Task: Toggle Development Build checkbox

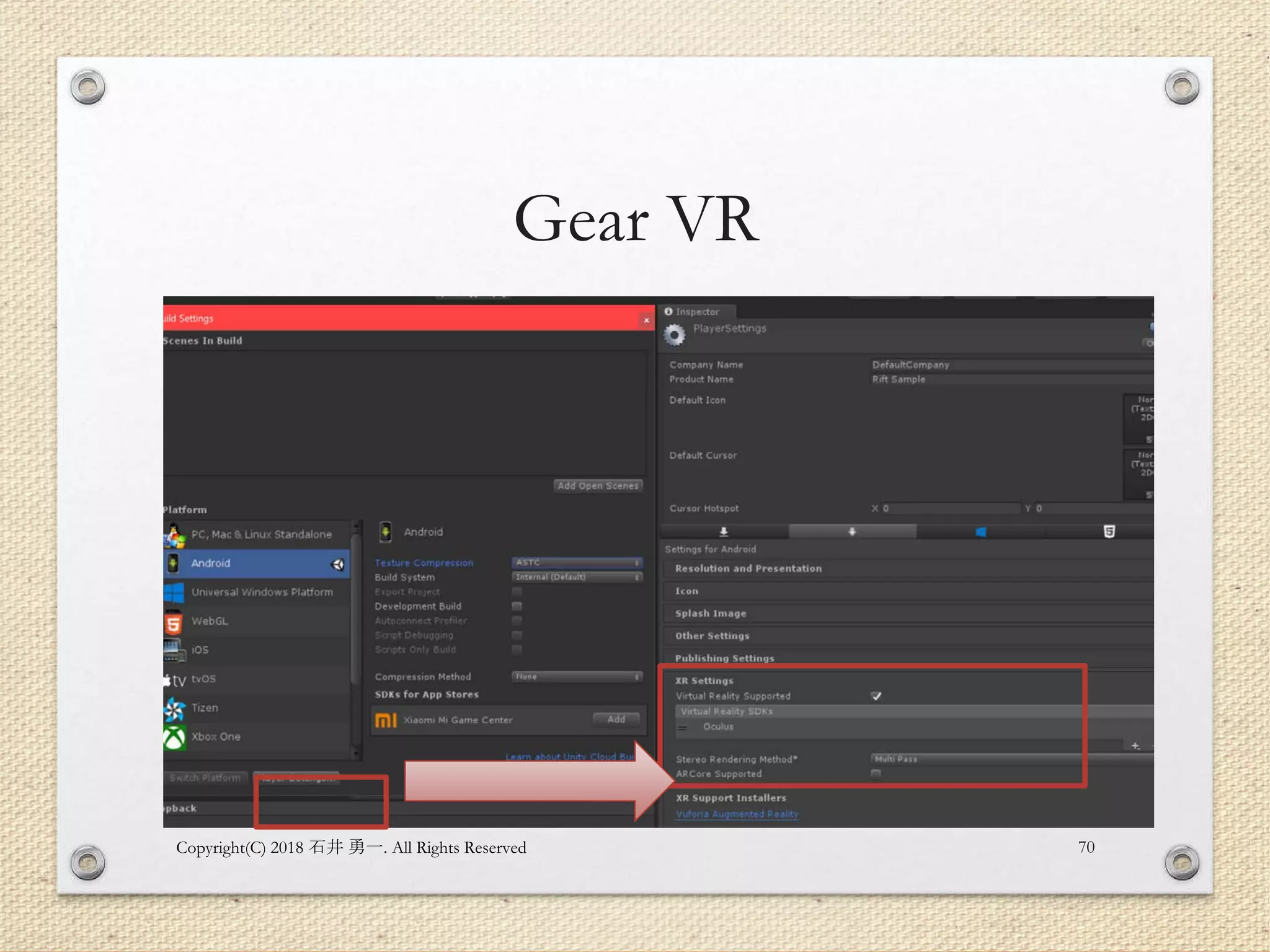Action: coord(517,606)
